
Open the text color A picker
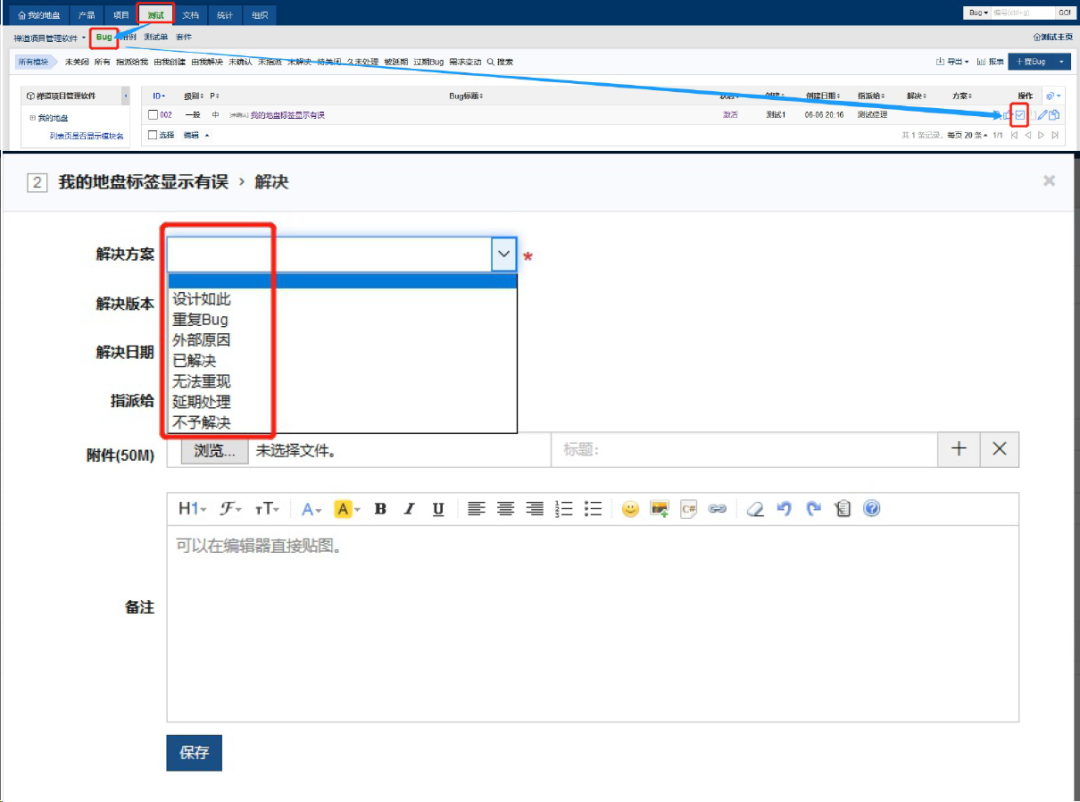point(311,509)
